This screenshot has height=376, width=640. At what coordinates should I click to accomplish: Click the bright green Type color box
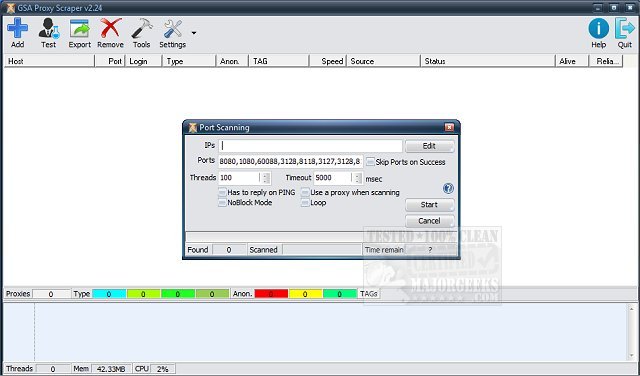178,294
